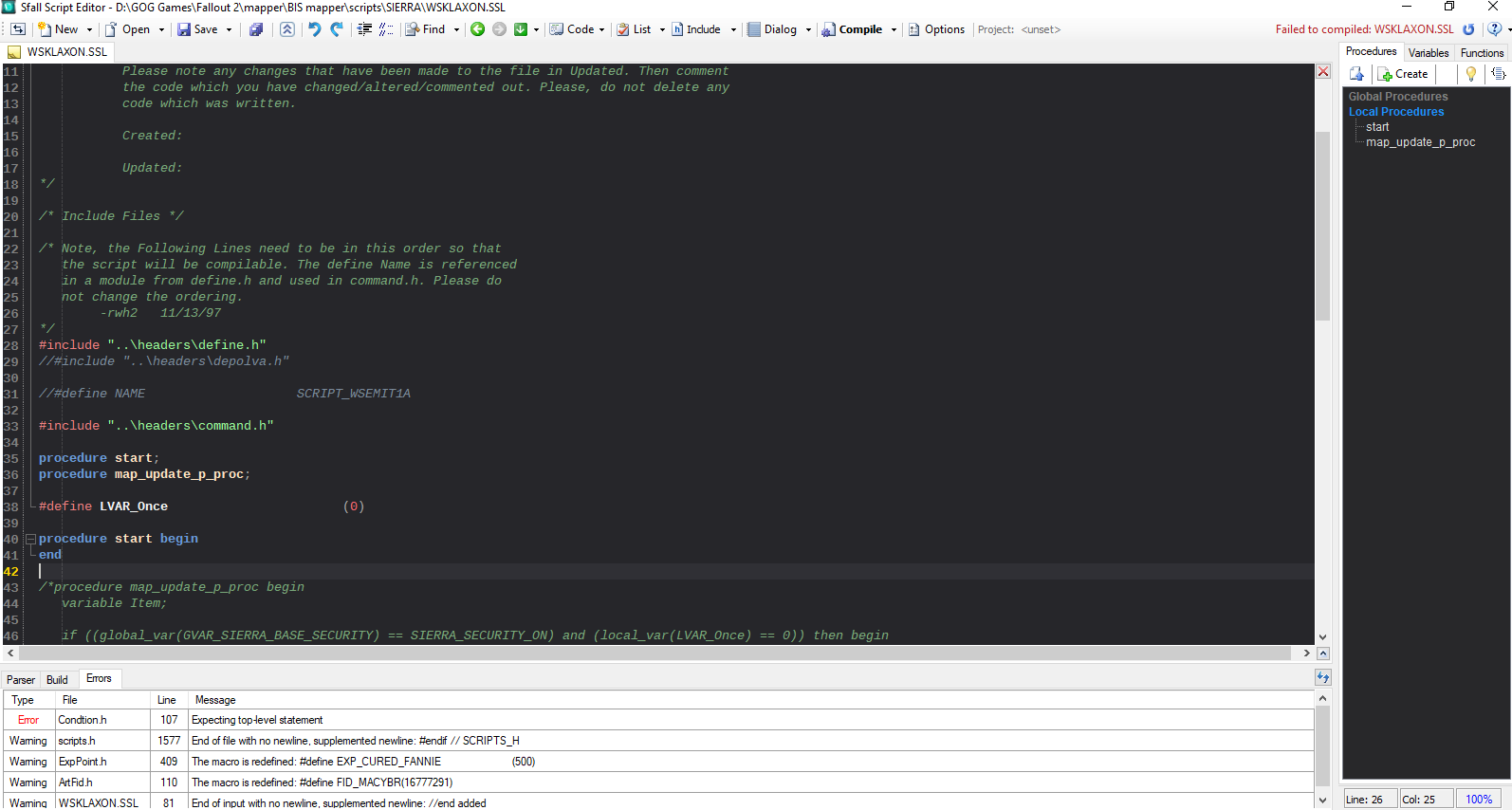Click the refresh icon next to the failed compile message
The image size is (1512, 810).
(x=1468, y=29)
